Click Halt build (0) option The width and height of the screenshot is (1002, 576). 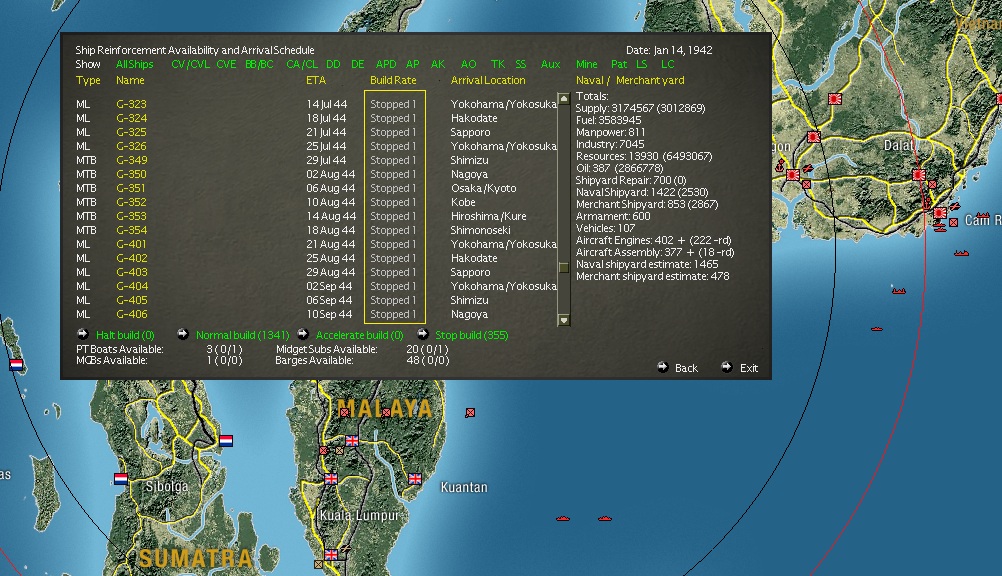[125, 335]
